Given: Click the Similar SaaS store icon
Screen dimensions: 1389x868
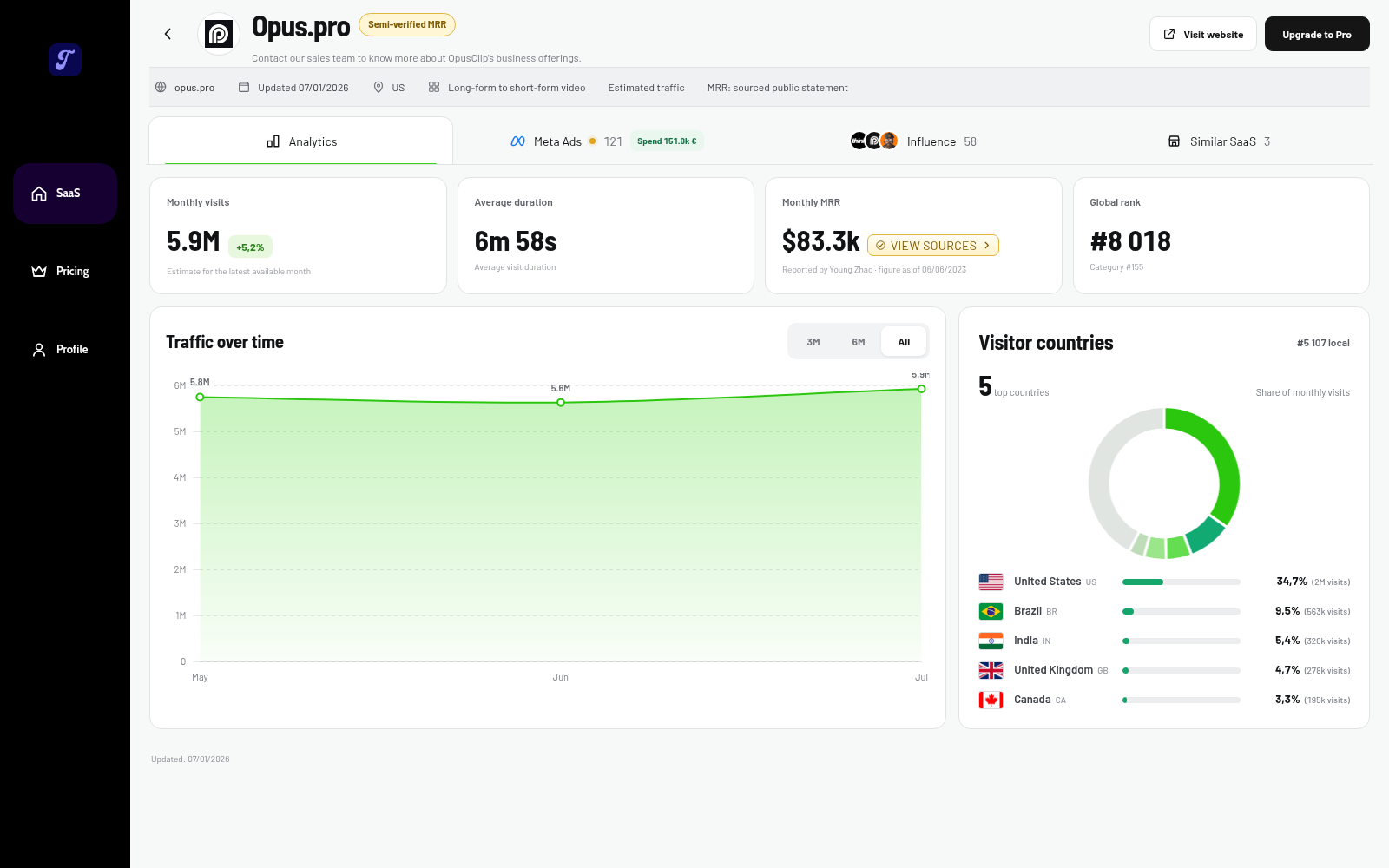Looking at the screenshot, I should (x=1174, y=141).
